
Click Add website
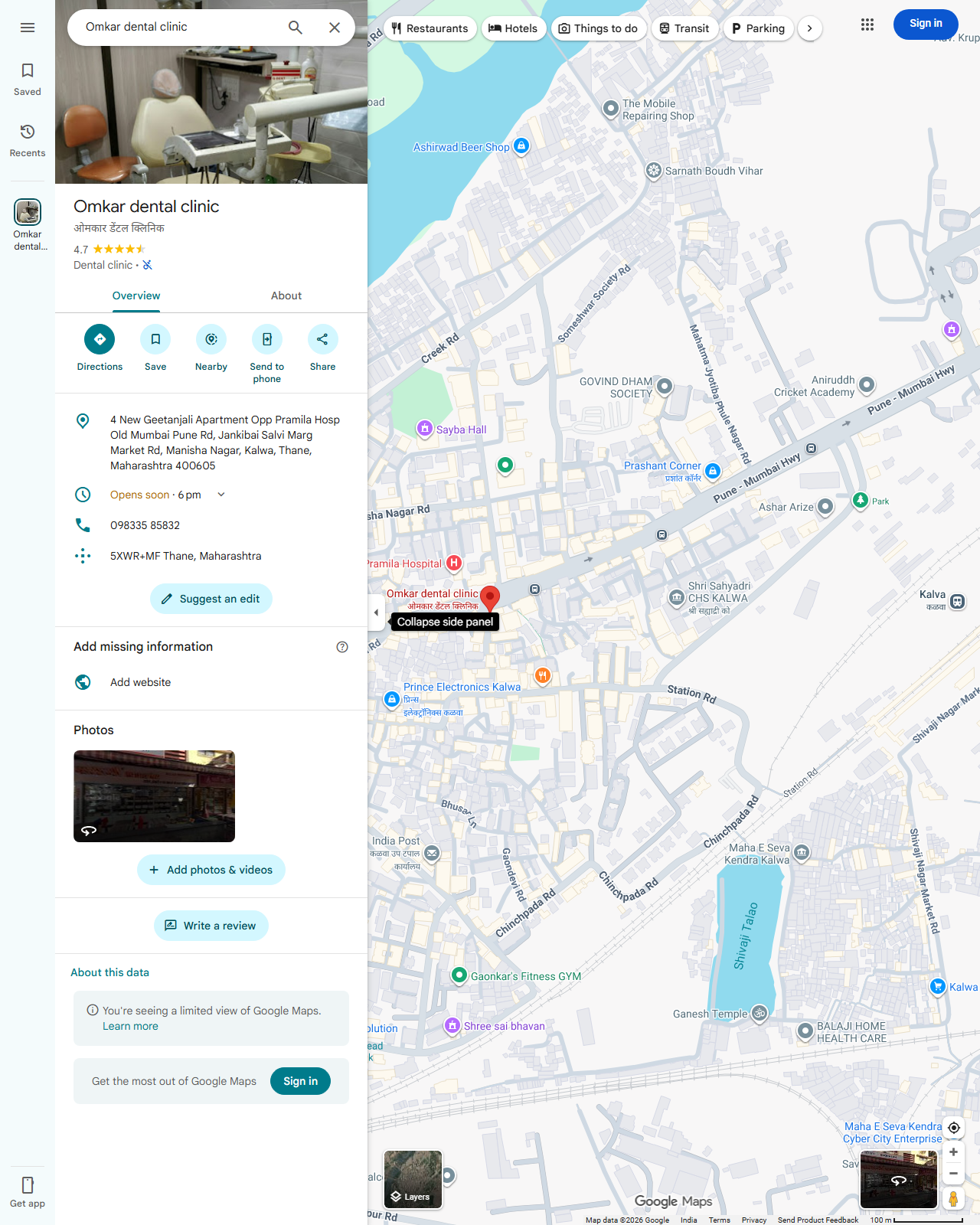point(140,682)
